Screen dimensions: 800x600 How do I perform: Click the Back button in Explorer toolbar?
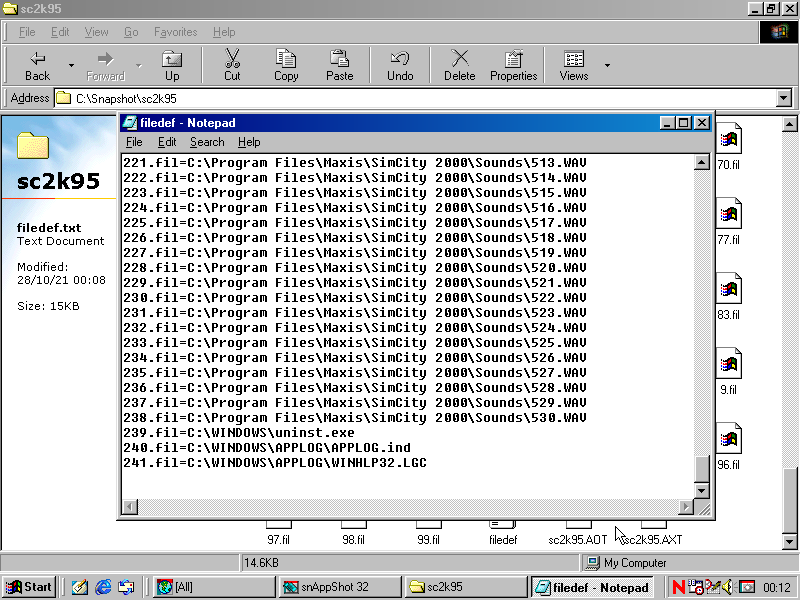37,65
